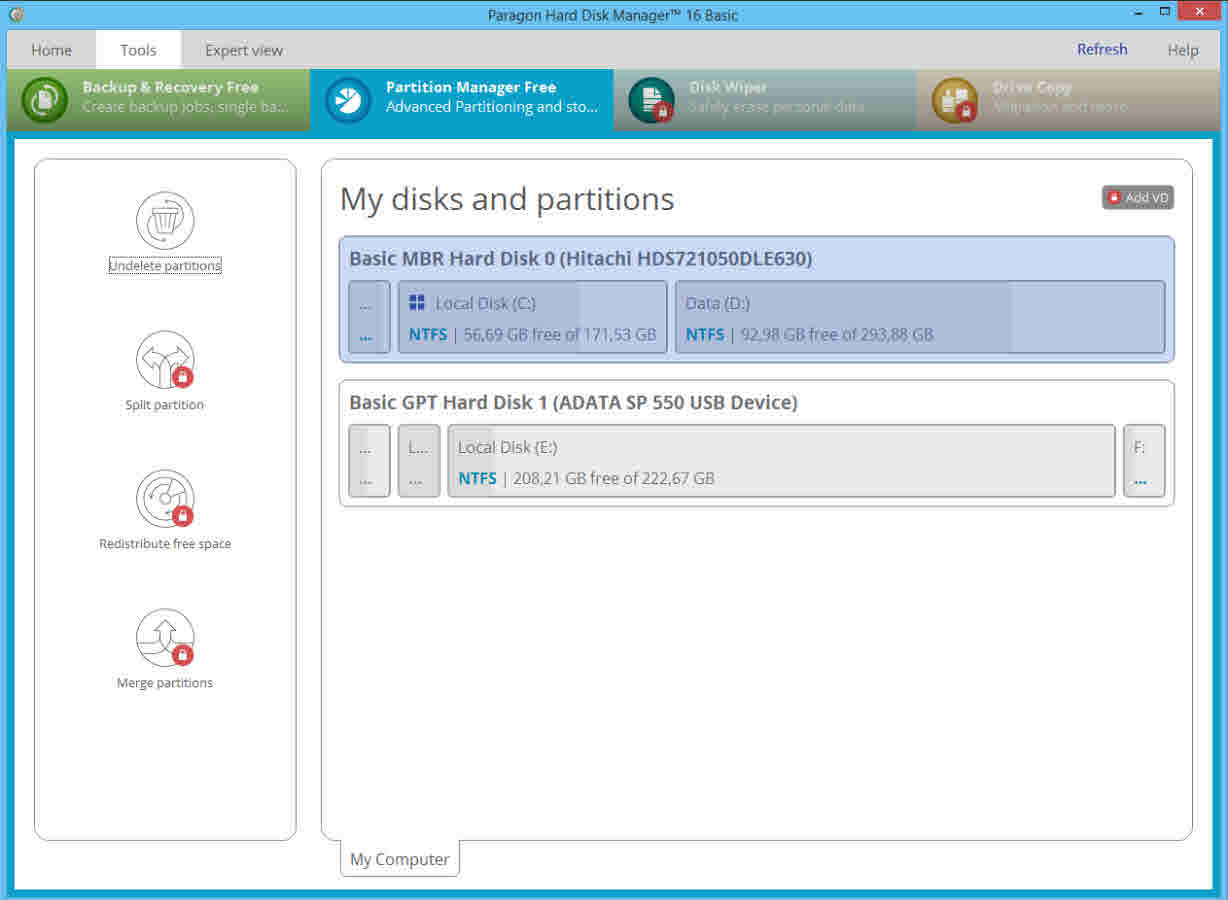Open the Expert view tab
The height and width of the screenshot is (900, 1228).
(x=243, y=49)
